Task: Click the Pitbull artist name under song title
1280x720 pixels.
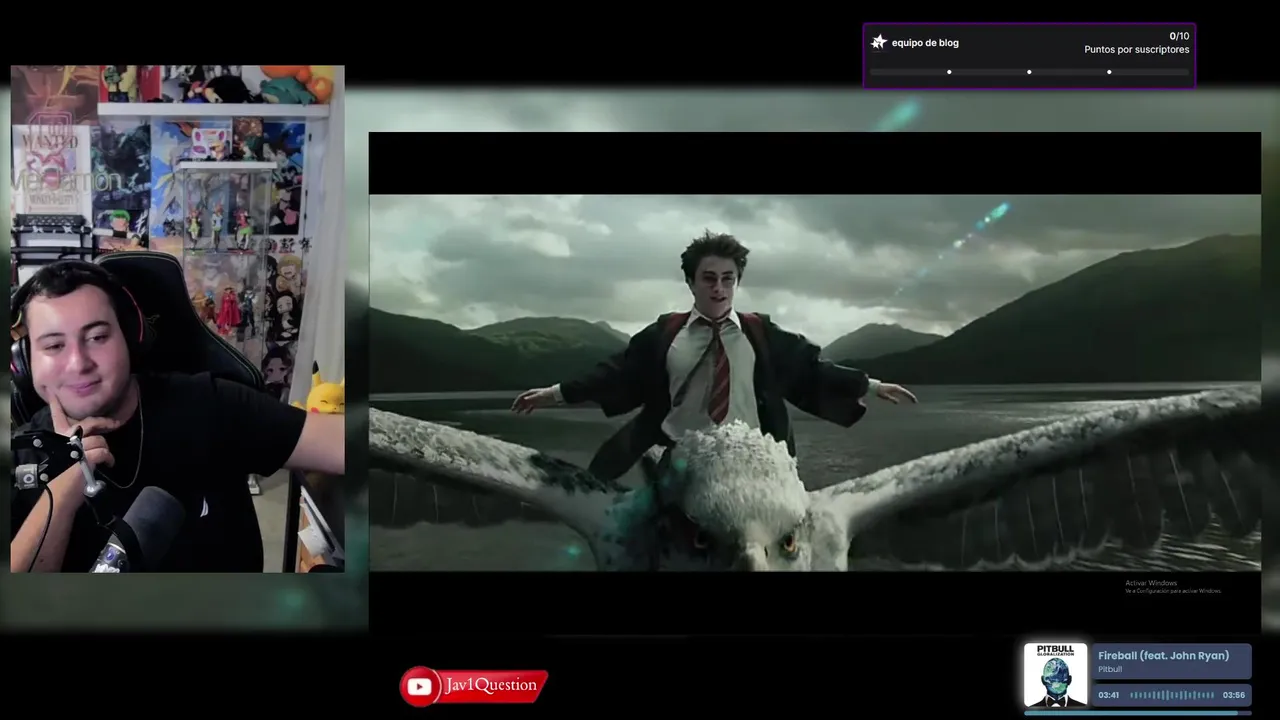Action: pos(1110,669)
